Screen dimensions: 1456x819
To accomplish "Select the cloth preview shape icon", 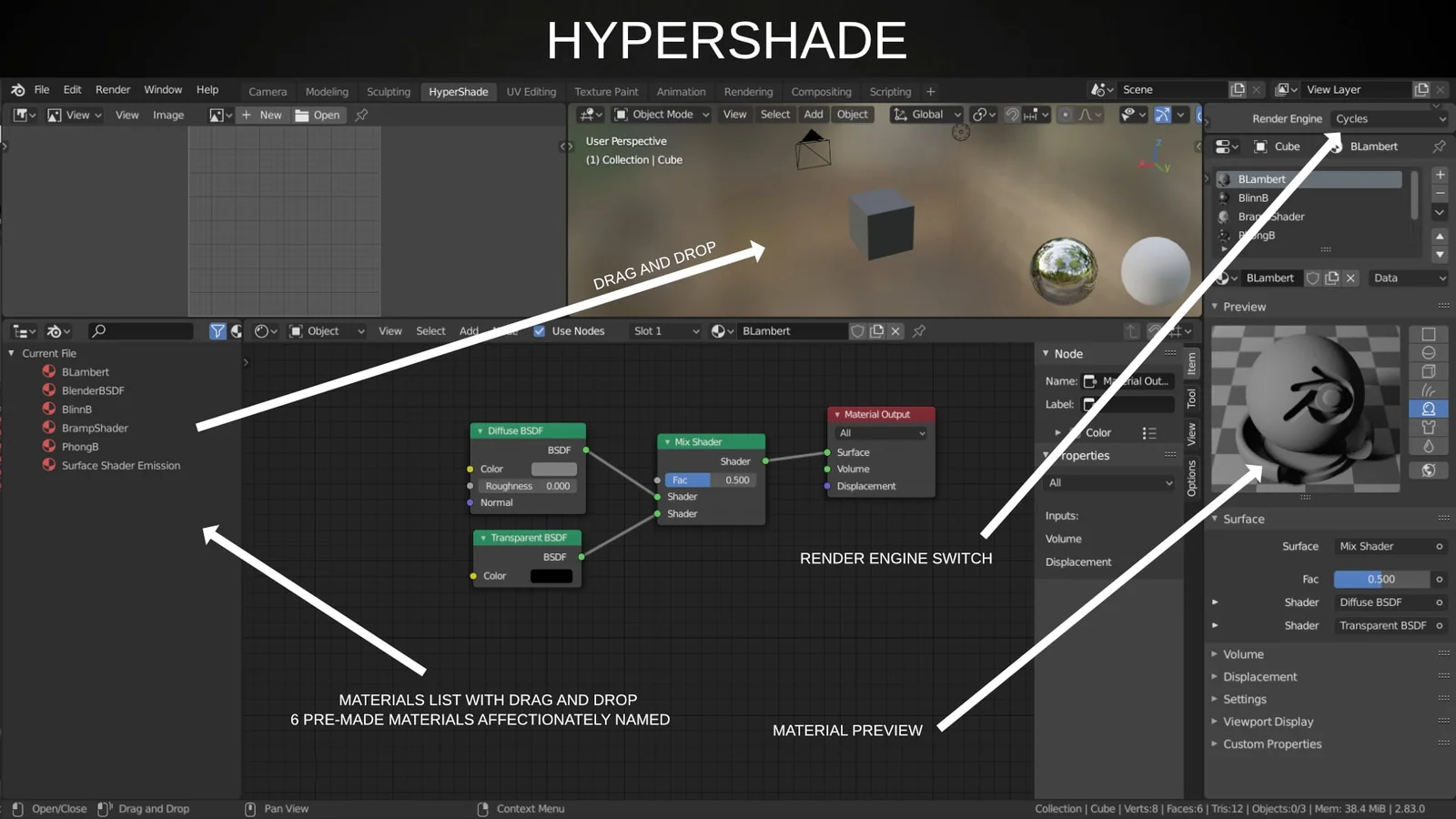I will (x=1428, y=428).
